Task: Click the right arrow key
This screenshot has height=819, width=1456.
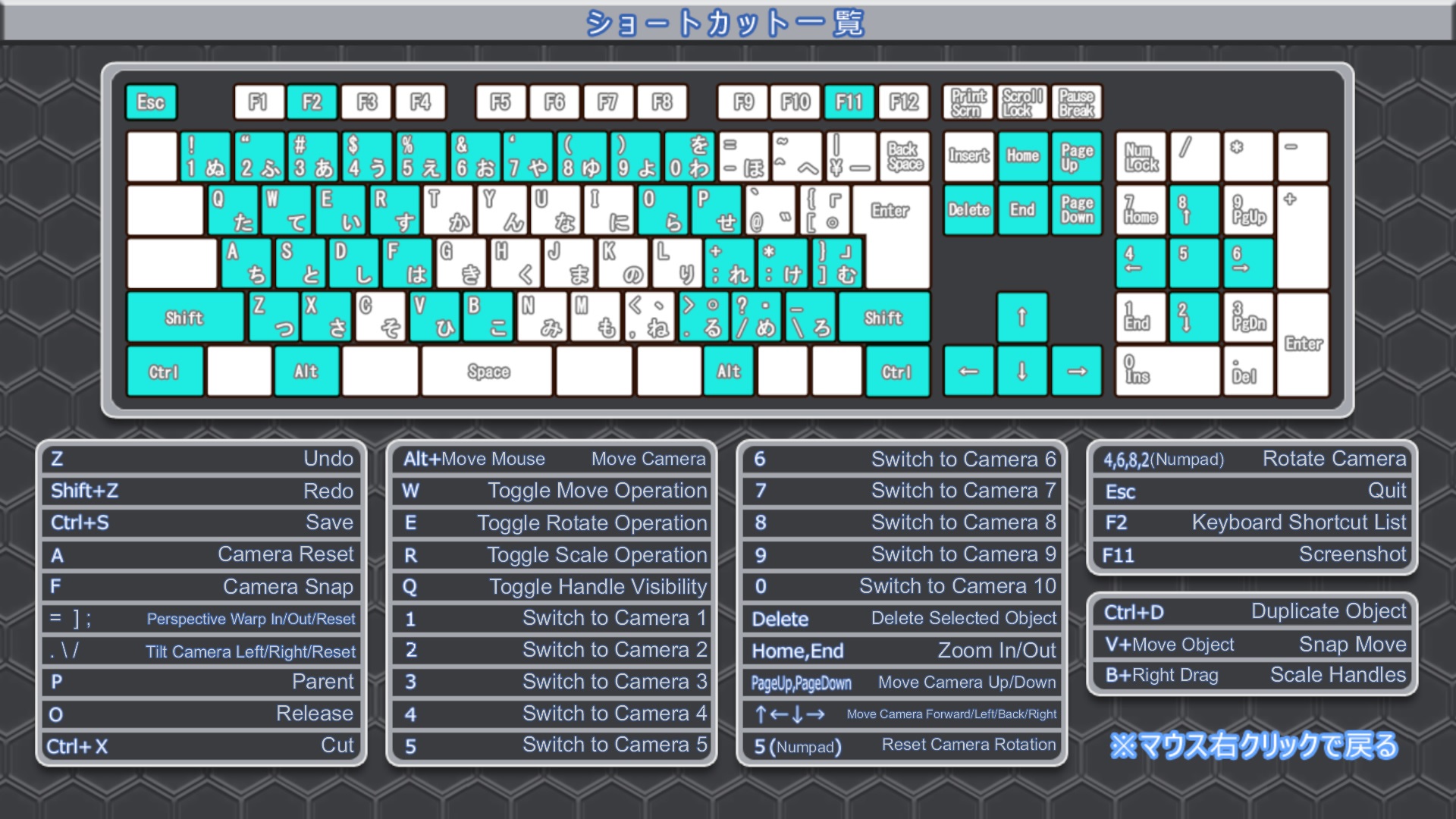Action: pyautogui.click(x=1076, y=371)
